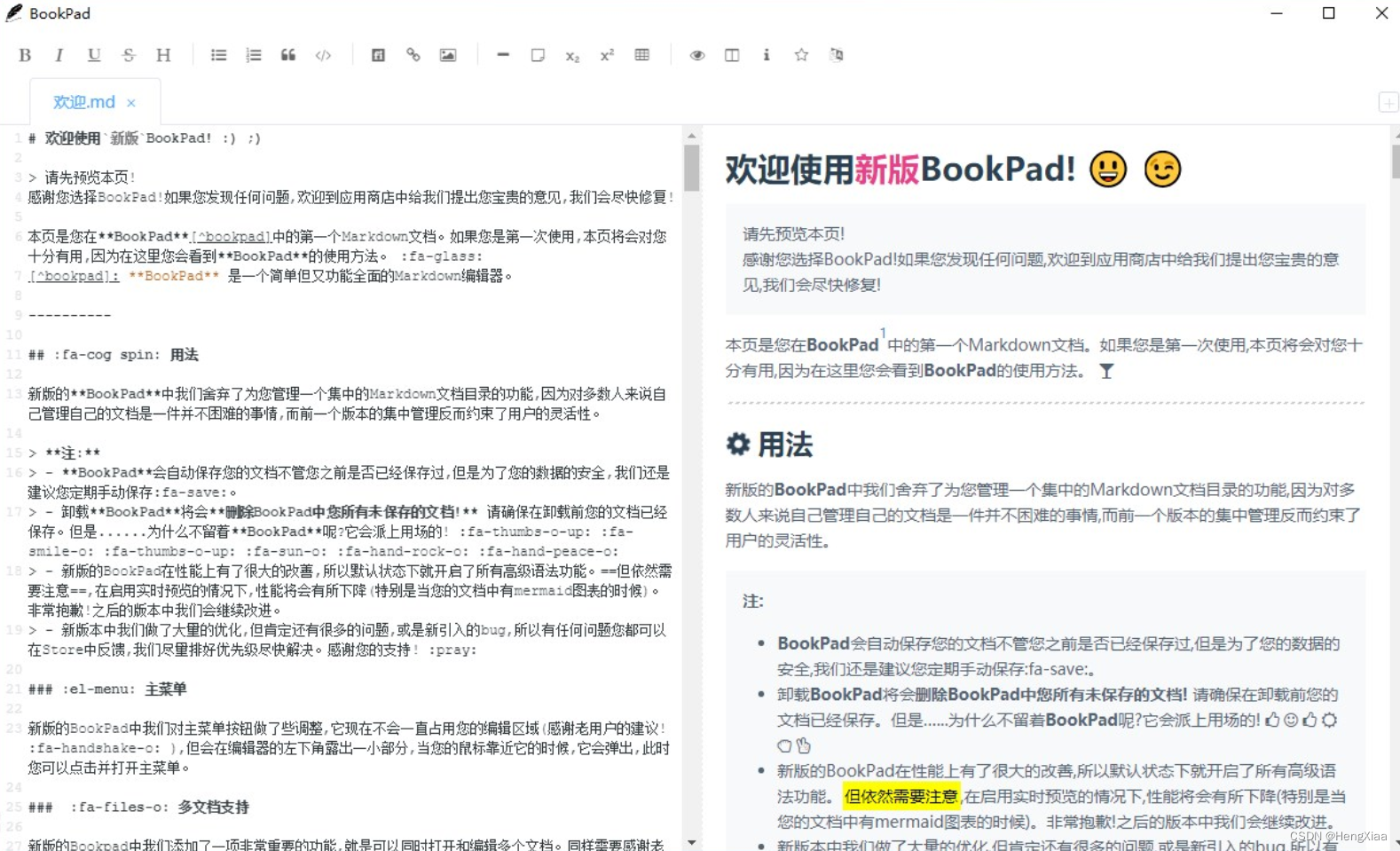Screen dimensions: 1400x851
Task: Insert a block quote
Action: (x=288, y=55)
